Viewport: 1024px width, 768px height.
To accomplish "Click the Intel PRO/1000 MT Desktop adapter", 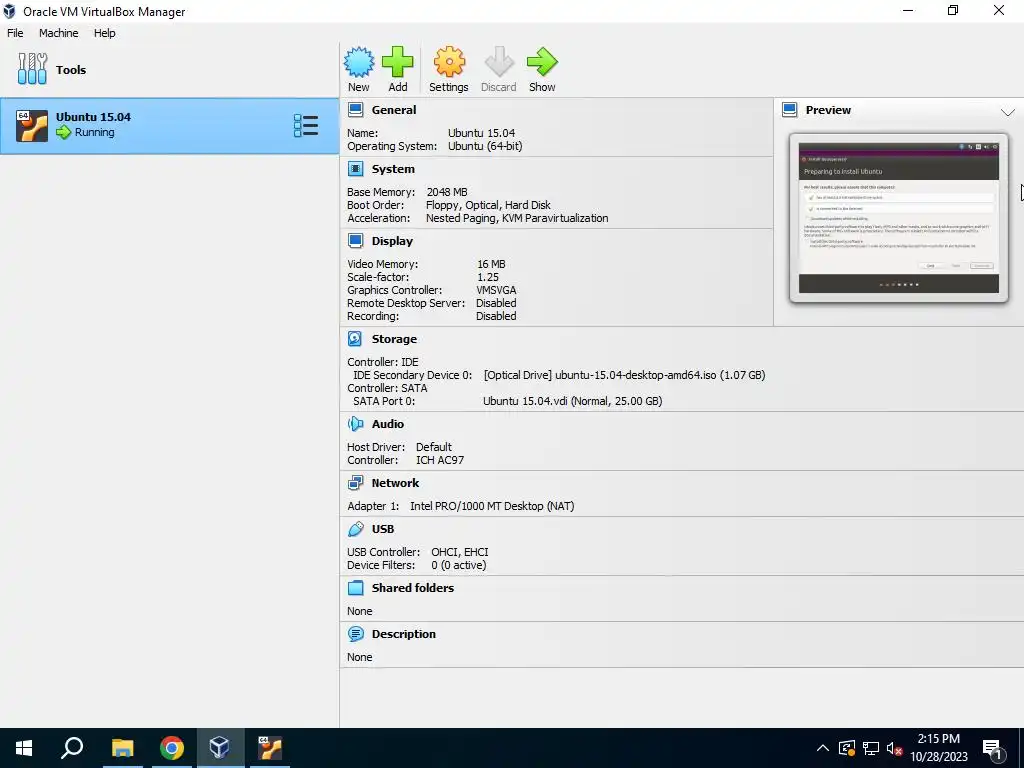I will pyautogui.click(x=492, y=506).
